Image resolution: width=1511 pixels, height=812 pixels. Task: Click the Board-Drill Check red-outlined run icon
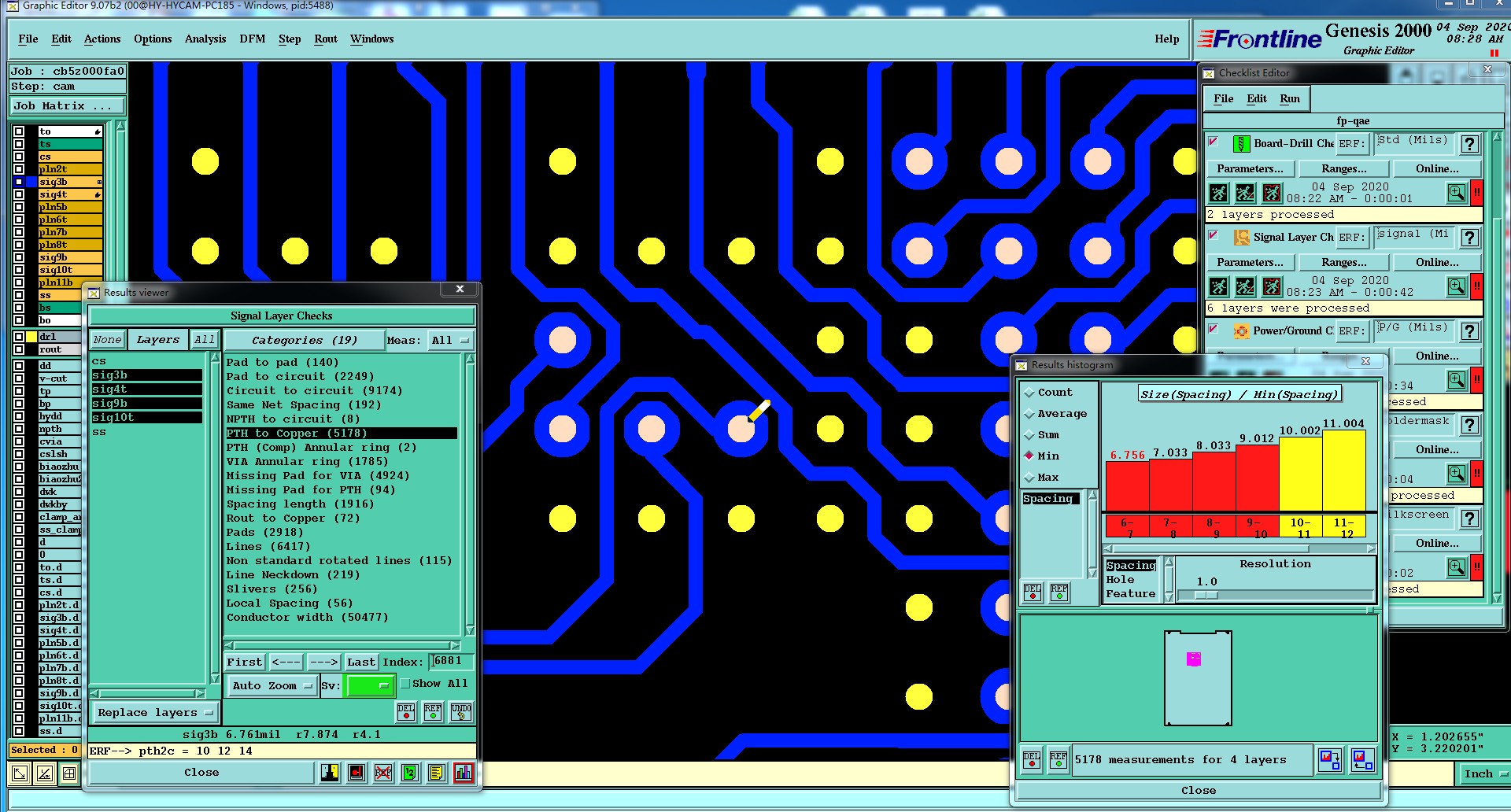[1272, 193]
